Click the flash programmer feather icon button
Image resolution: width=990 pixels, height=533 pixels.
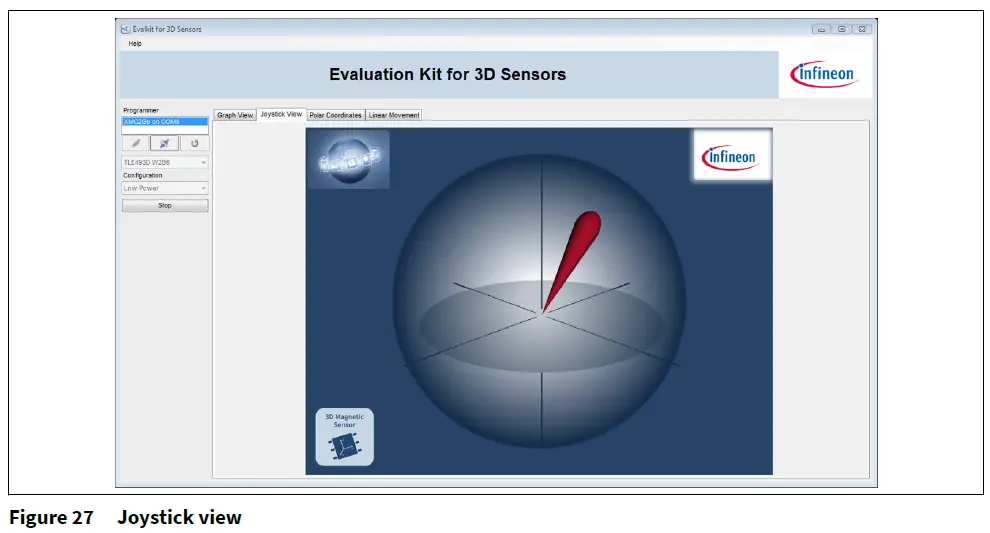pos(136,143)
